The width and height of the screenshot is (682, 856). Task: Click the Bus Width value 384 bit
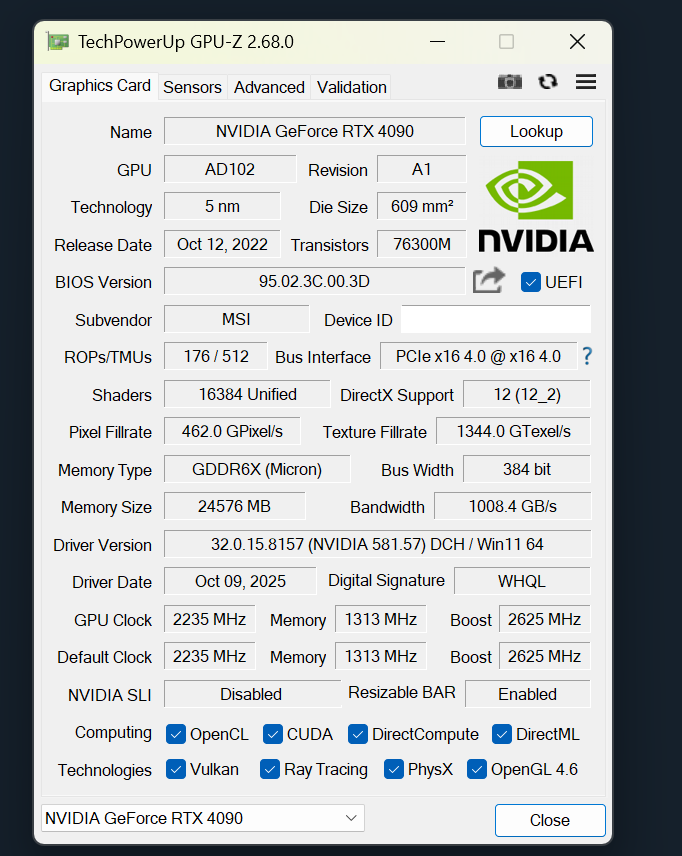(x=527, y=469)
